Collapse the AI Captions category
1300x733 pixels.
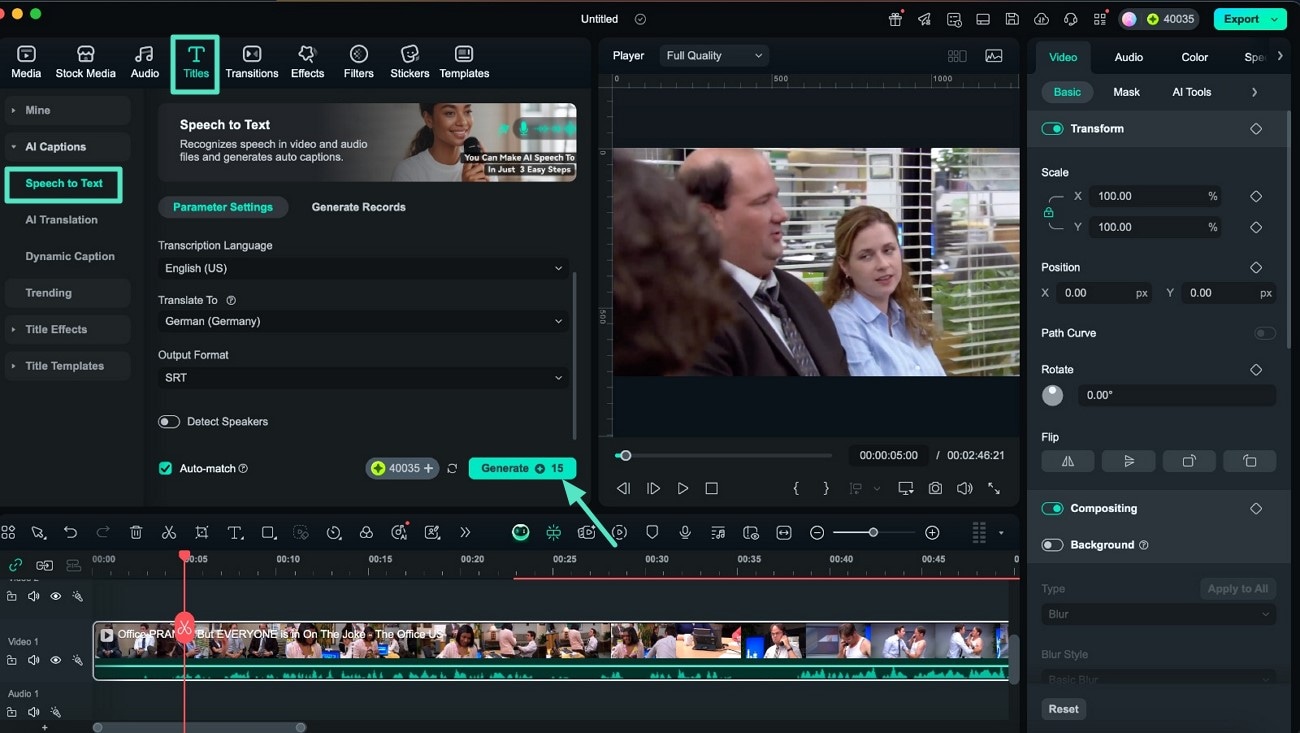point(67,147)
